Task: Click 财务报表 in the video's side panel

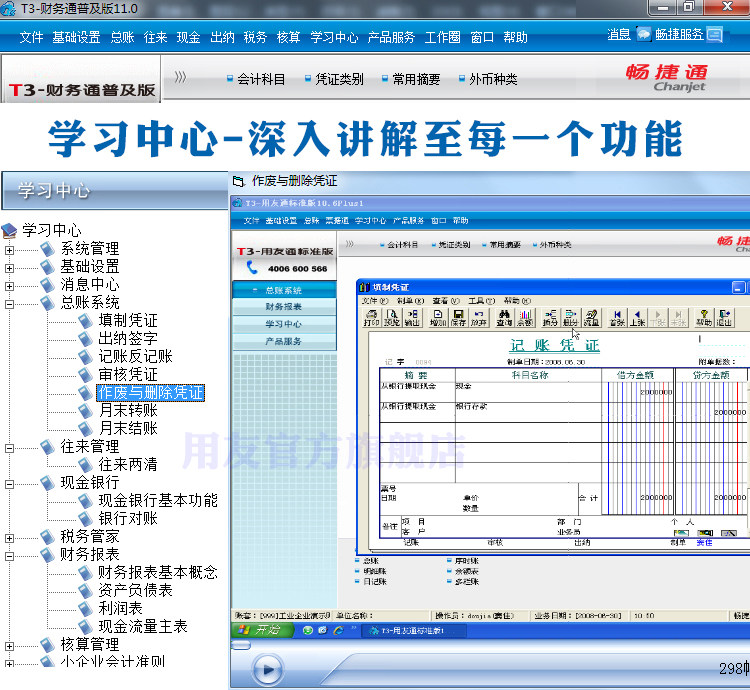Action: click(x=284, y=307)
